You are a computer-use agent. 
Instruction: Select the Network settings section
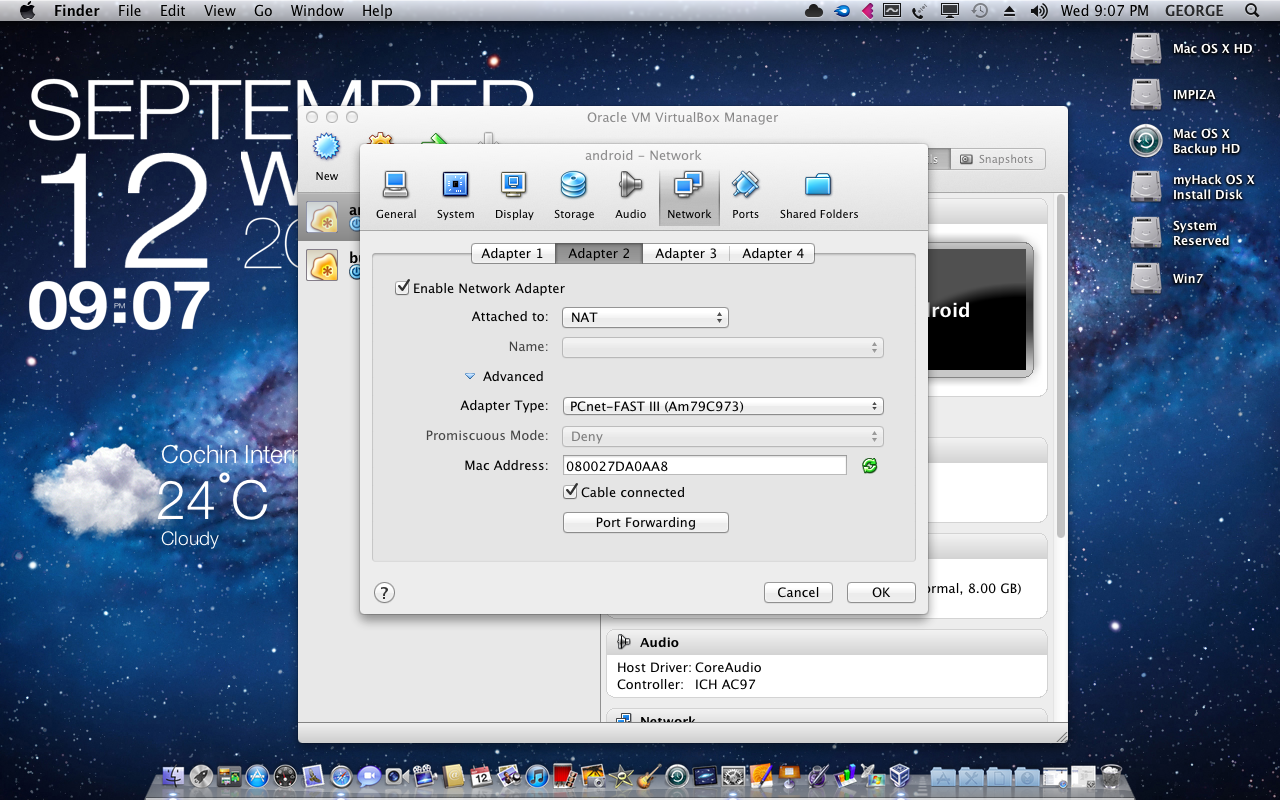tap(689, 195)
